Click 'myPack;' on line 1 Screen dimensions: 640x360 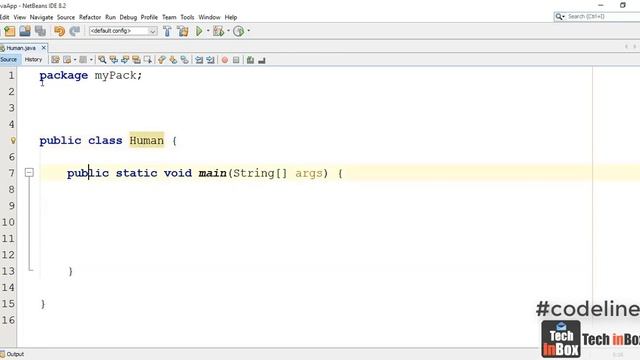tap(118, 76)
